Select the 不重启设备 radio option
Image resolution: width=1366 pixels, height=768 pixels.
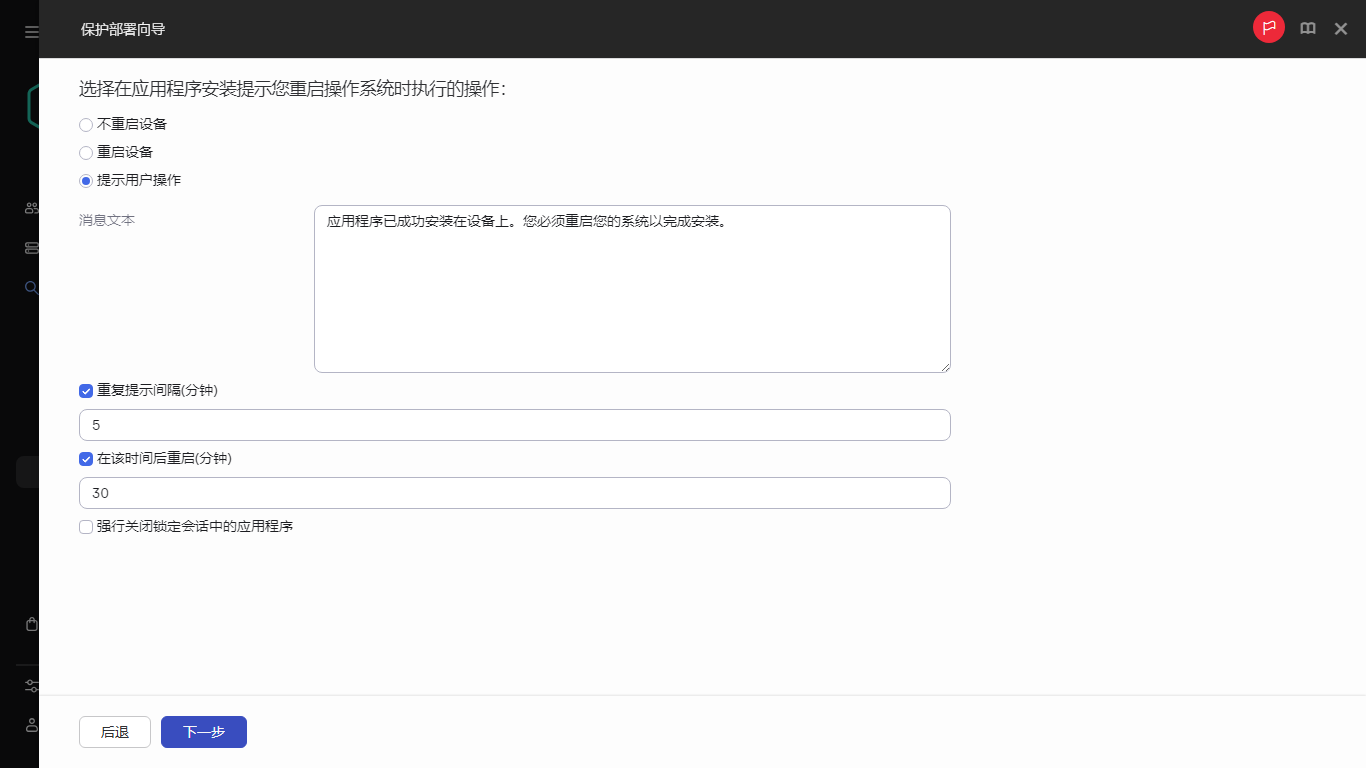point(85,124)
